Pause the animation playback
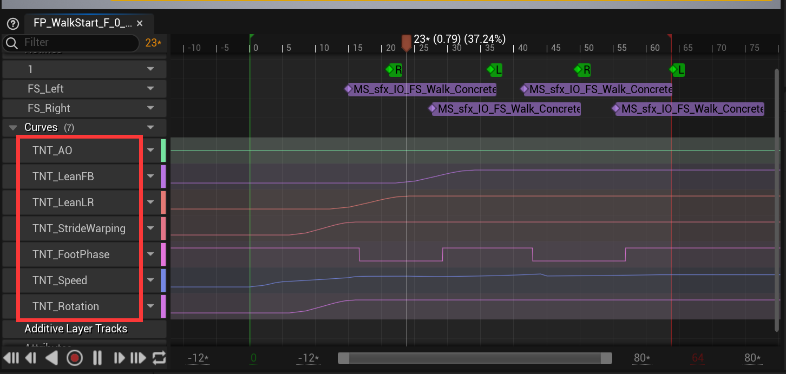Image resolution: width=786 pixels, height=374 pixels. point(97,358)
